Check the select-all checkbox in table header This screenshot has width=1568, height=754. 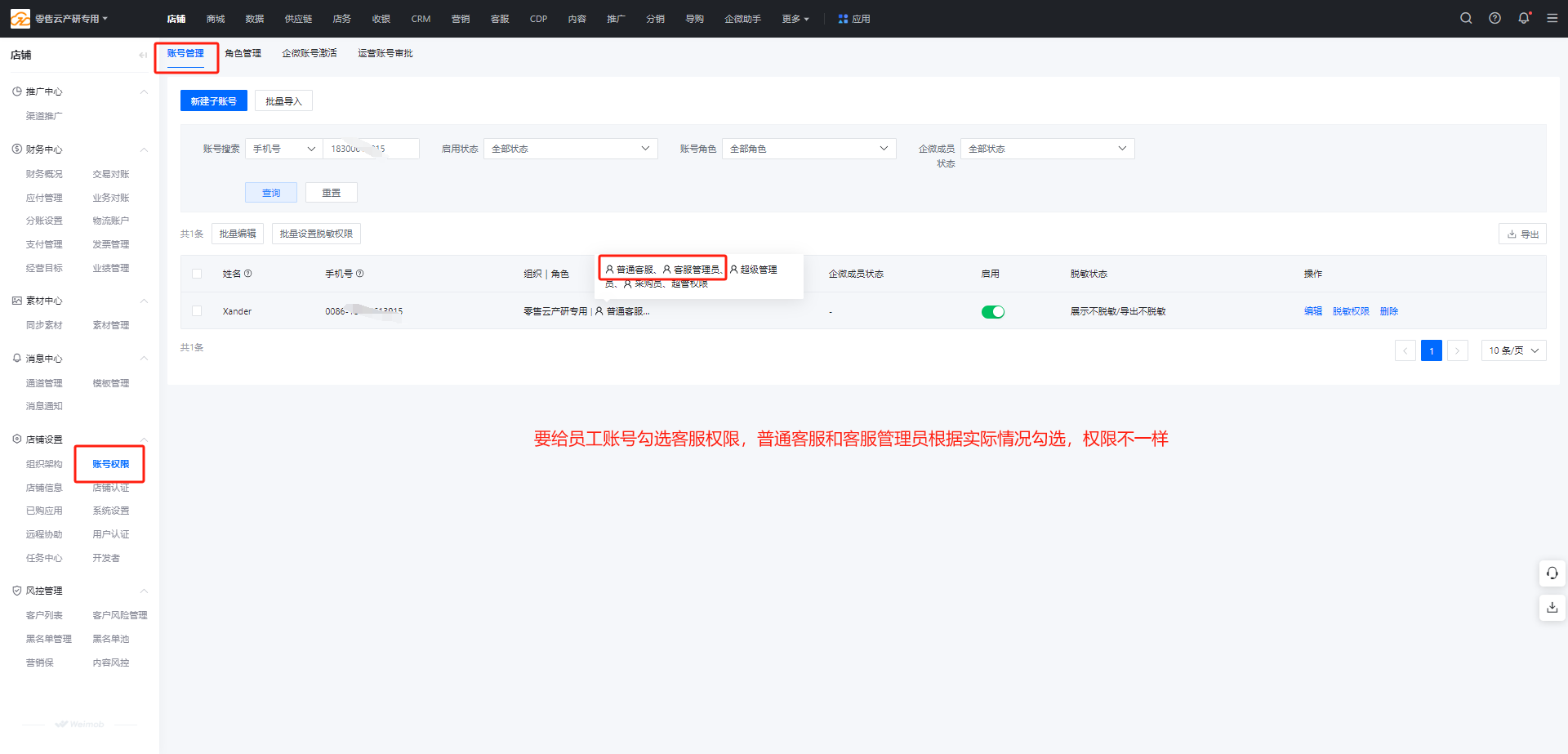[x=197, y=274]
